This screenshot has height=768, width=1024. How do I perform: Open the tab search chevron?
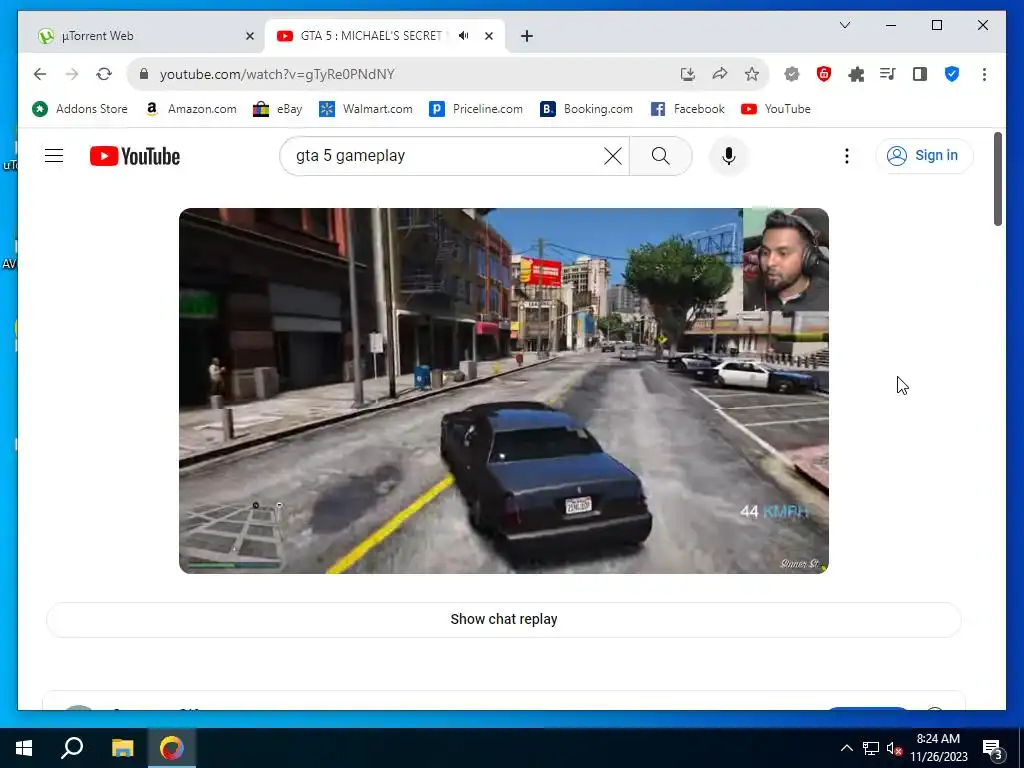[x=844, y=25]
